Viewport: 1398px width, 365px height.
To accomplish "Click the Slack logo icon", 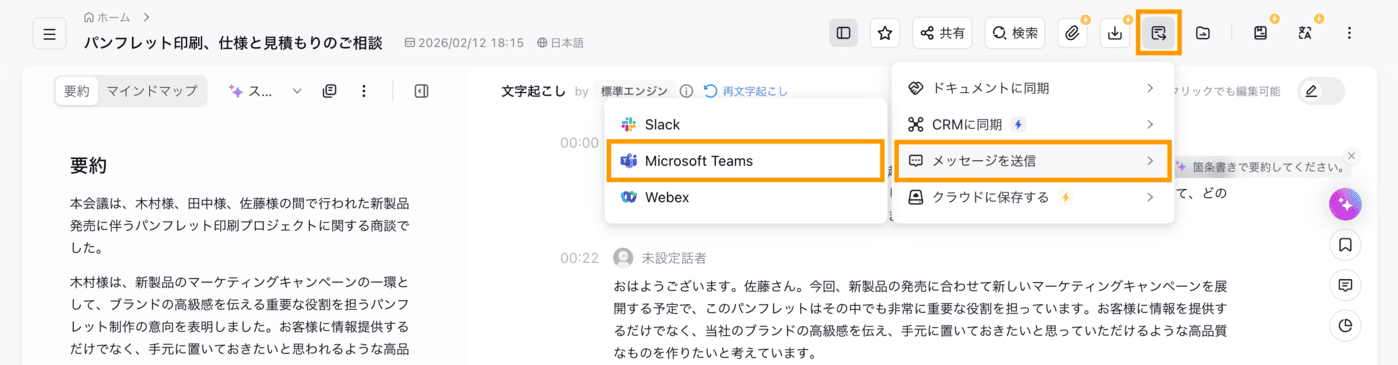I will (x=629, y=124).
